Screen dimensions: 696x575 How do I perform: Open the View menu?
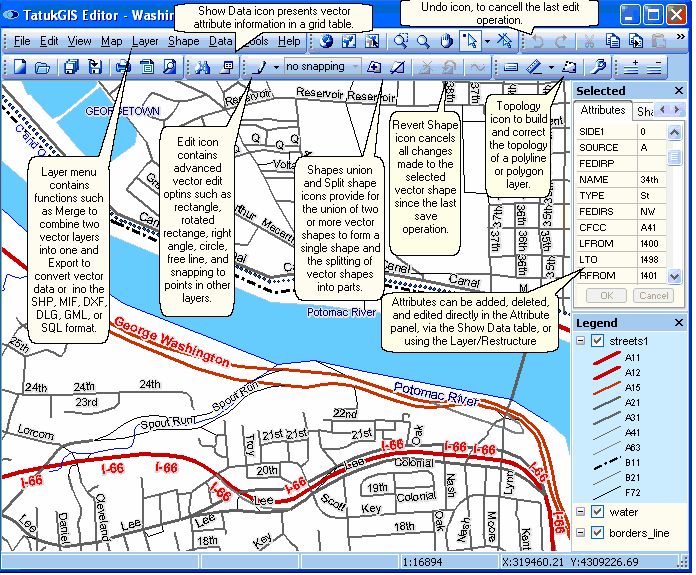79,41
